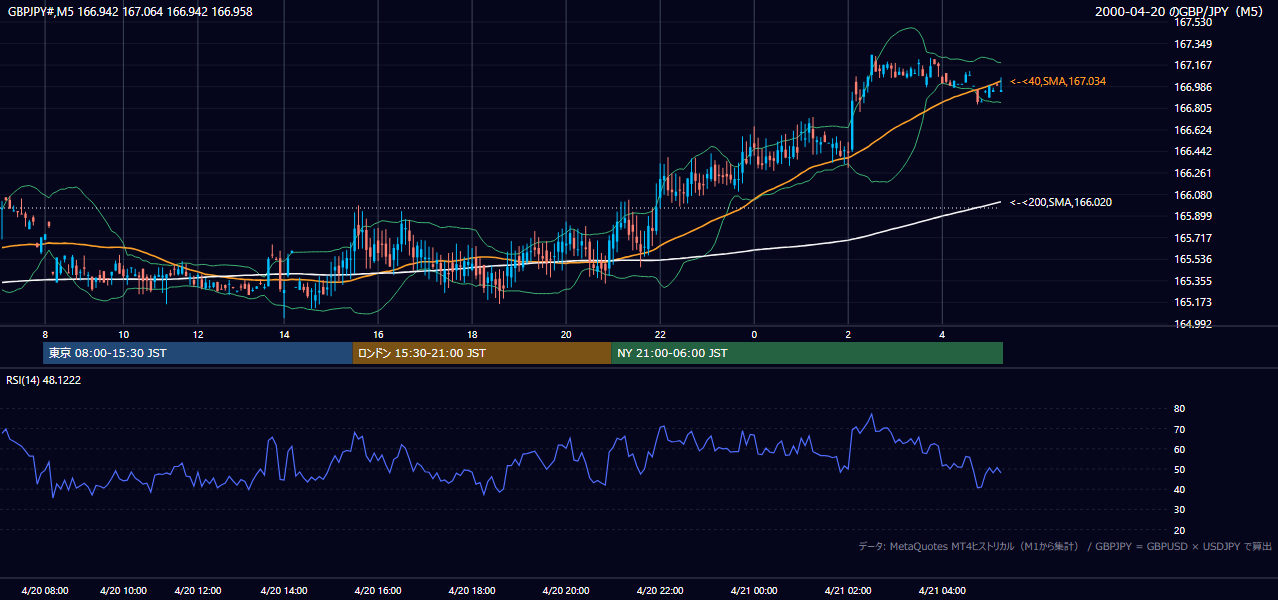1278x600 pixels.
Task: Click price axis value 167.349
Action: coord(1192,44)
